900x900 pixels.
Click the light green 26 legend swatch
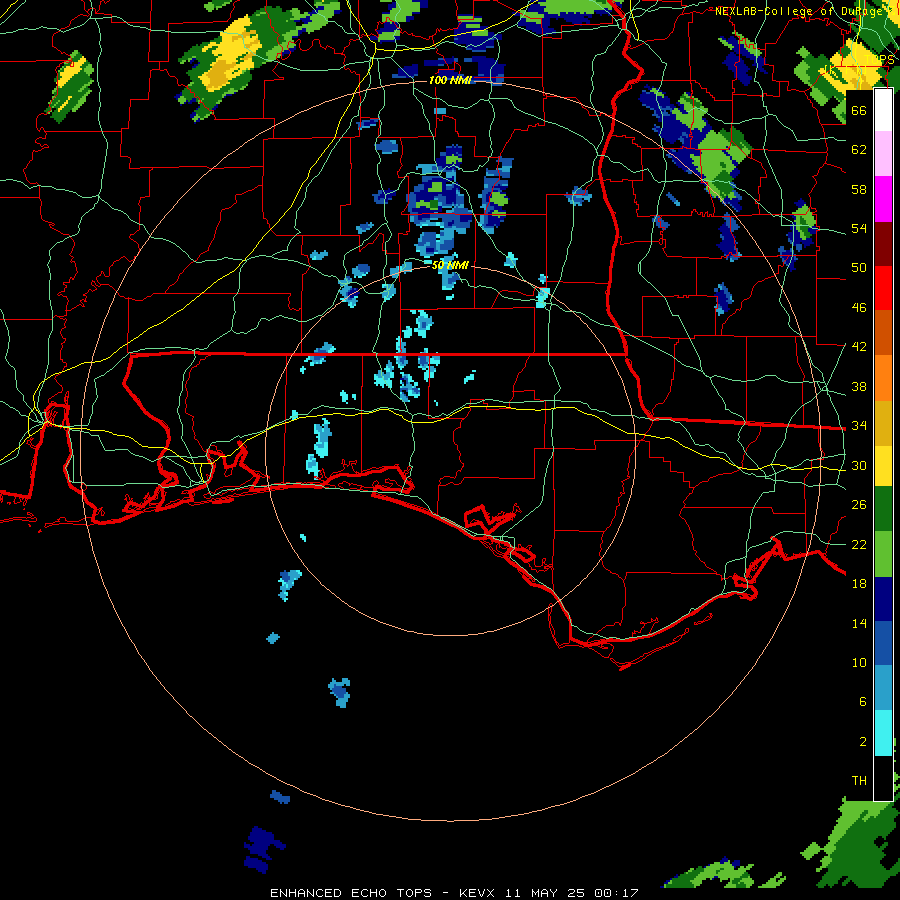click(883, 554)
